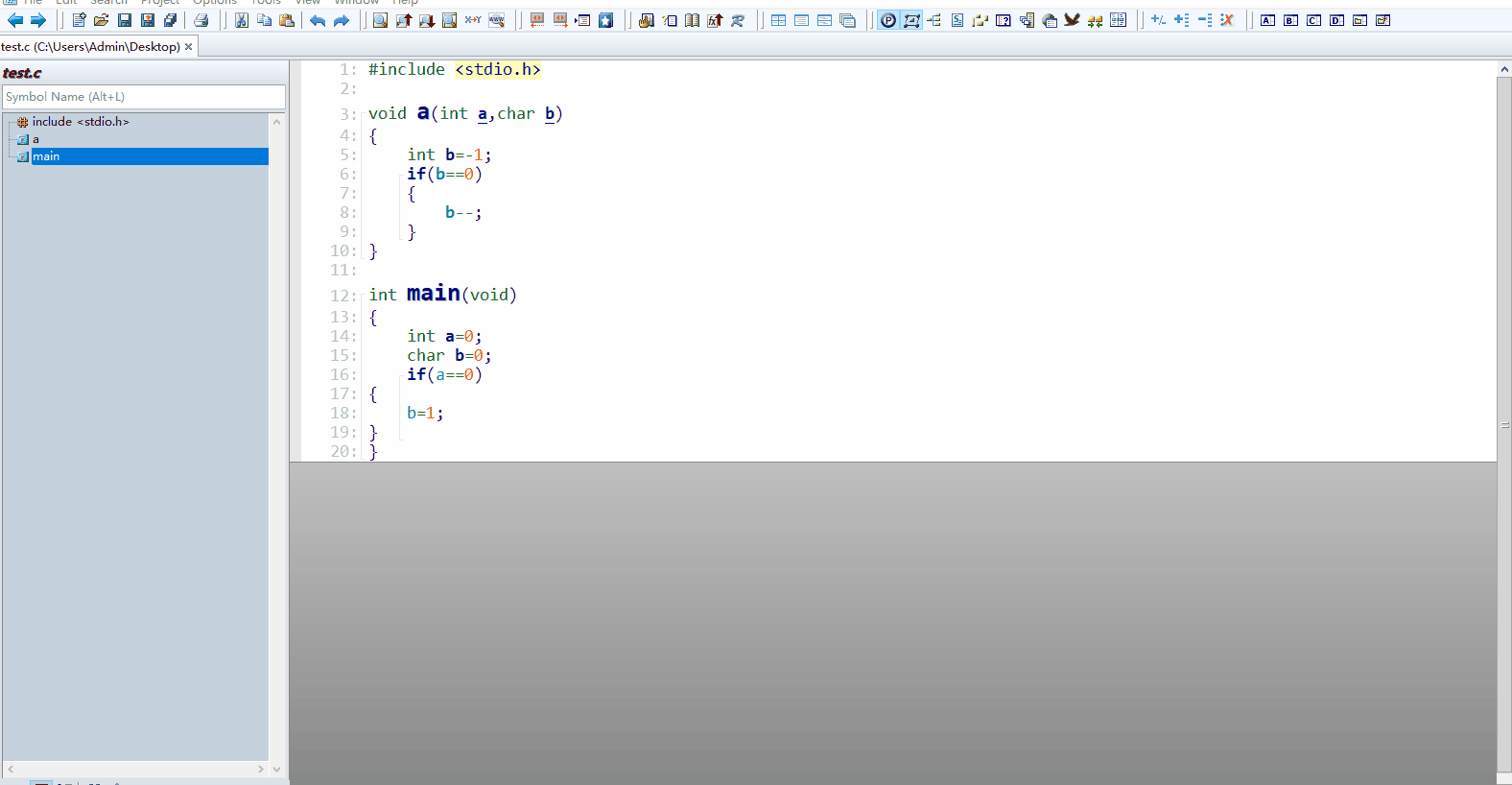1512x785 pixels.
Task: Toggle the S symbol window icon
Action: pos(957,20)
